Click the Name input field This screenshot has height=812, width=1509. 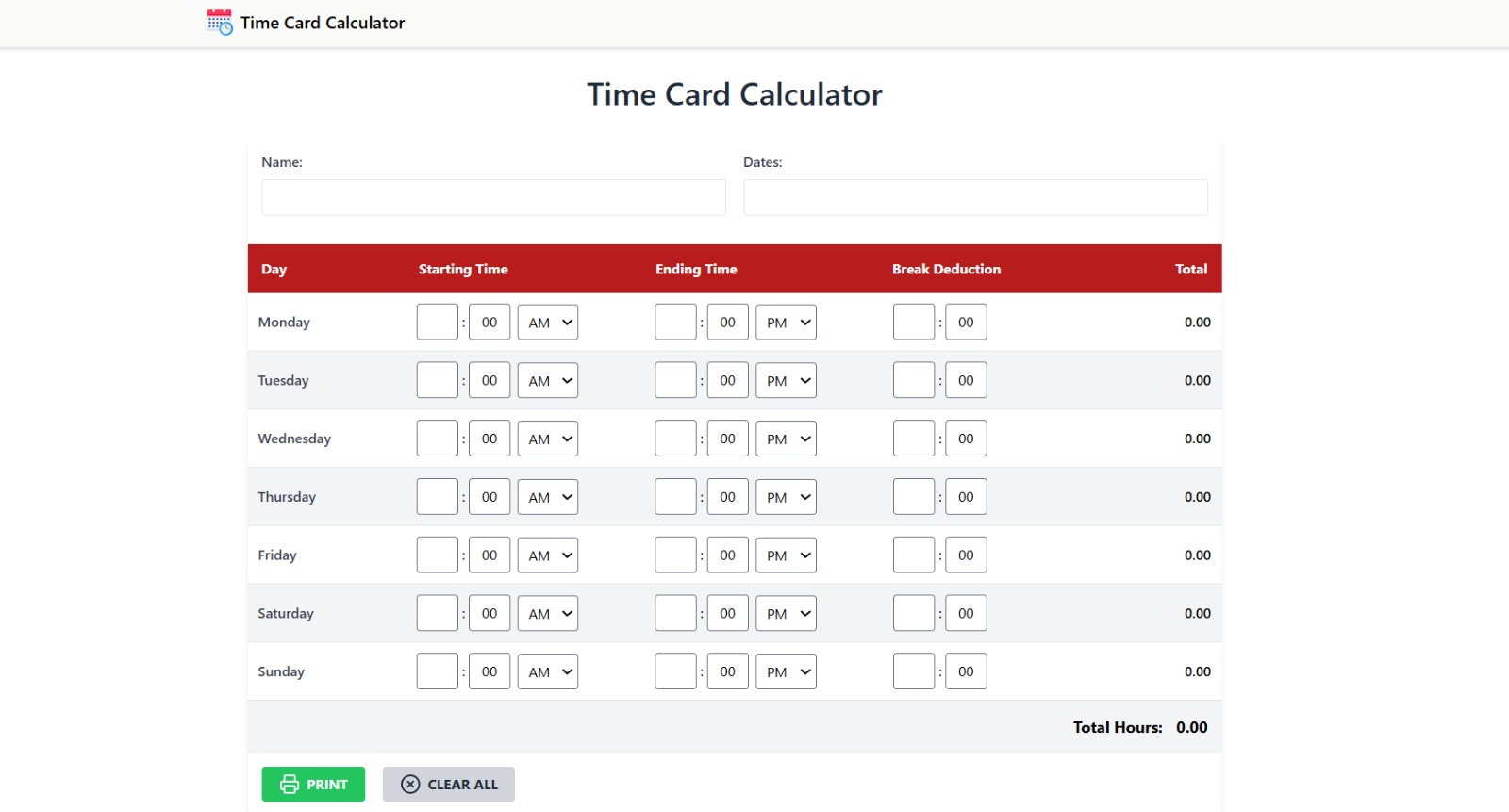[493, 197]
